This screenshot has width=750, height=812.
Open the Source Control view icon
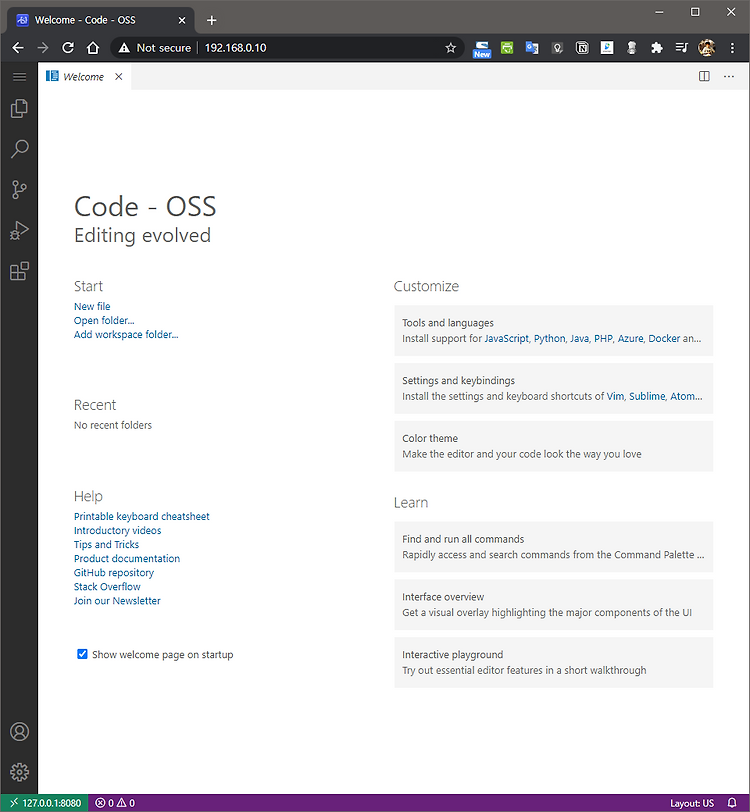(19, 190)
